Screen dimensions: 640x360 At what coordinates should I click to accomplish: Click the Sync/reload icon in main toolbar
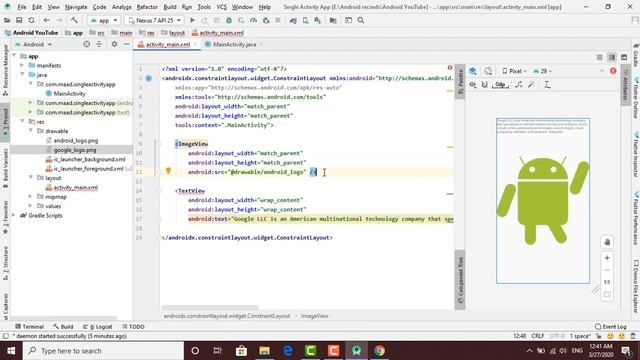coord(31,20)
